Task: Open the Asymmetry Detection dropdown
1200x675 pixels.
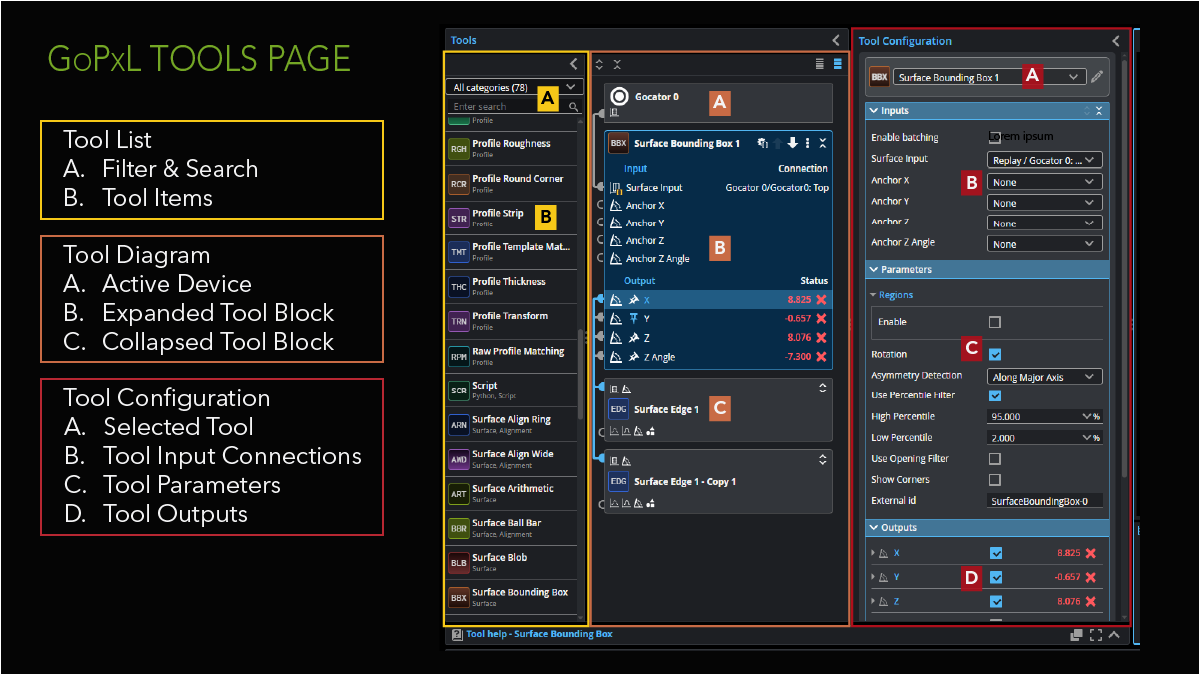Action: click(x=1043, y=376)
